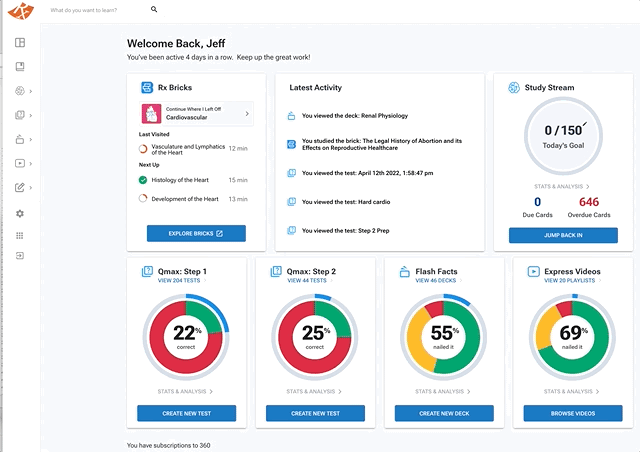The width and height of the screenshot is (640, 452).
Task: Click the 55% nailed it donut chart
Action: tap(444, 337)
